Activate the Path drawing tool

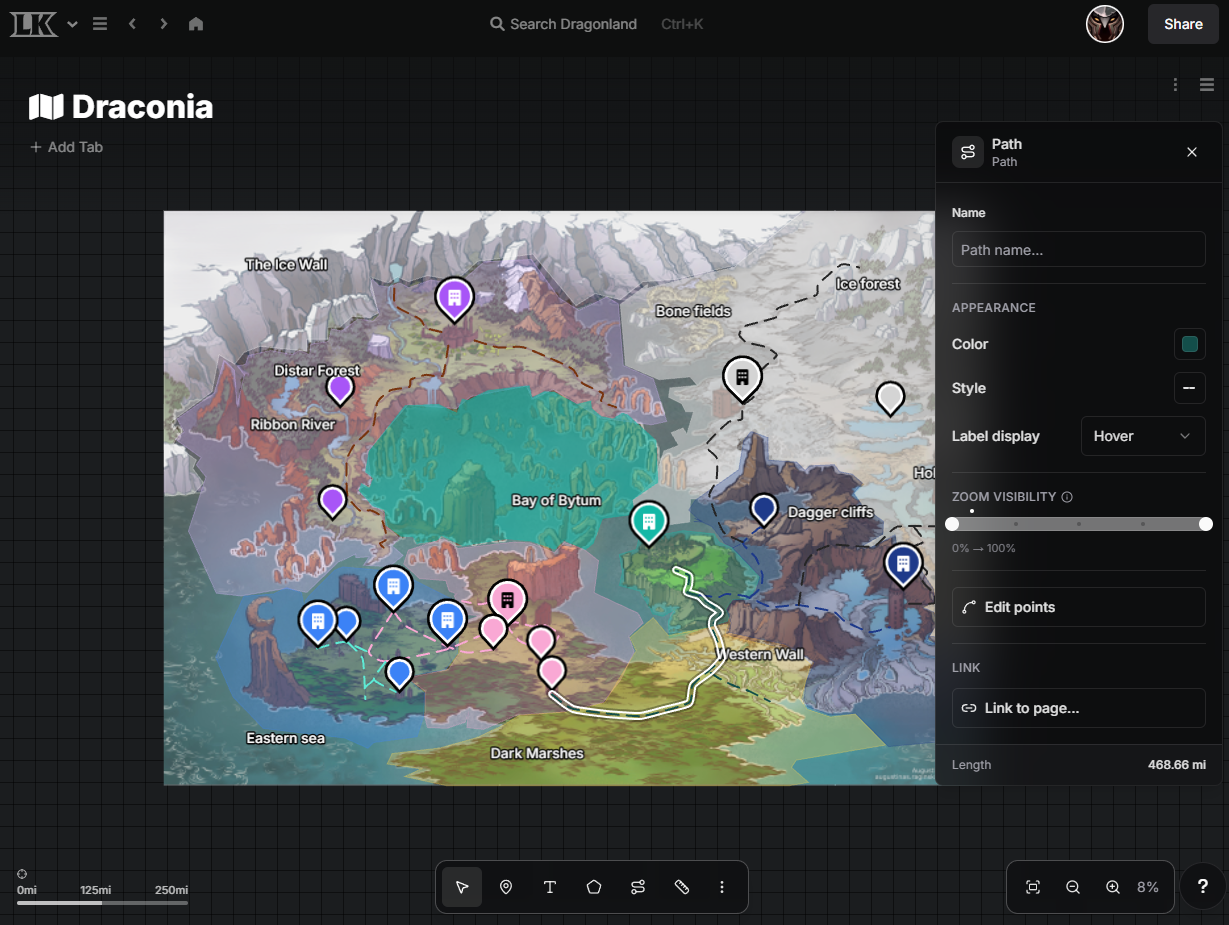coord(638,887)
